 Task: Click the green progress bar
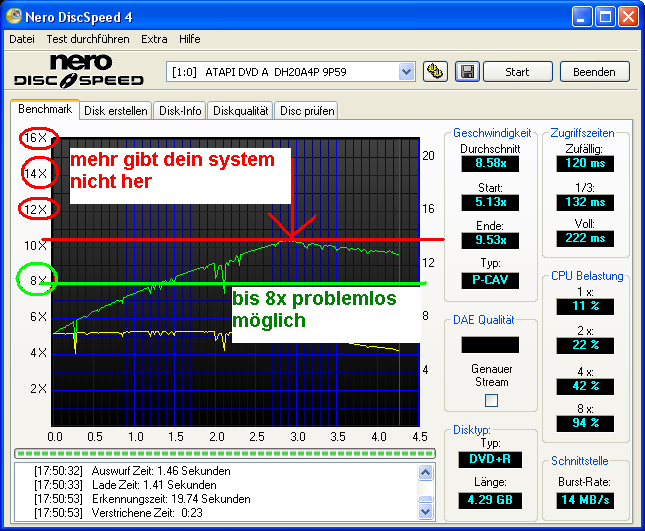pos(225,454)
